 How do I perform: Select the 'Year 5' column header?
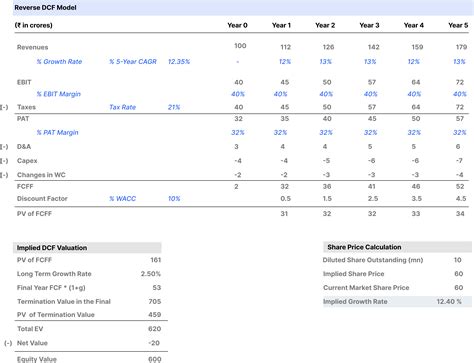pos(458,25)
